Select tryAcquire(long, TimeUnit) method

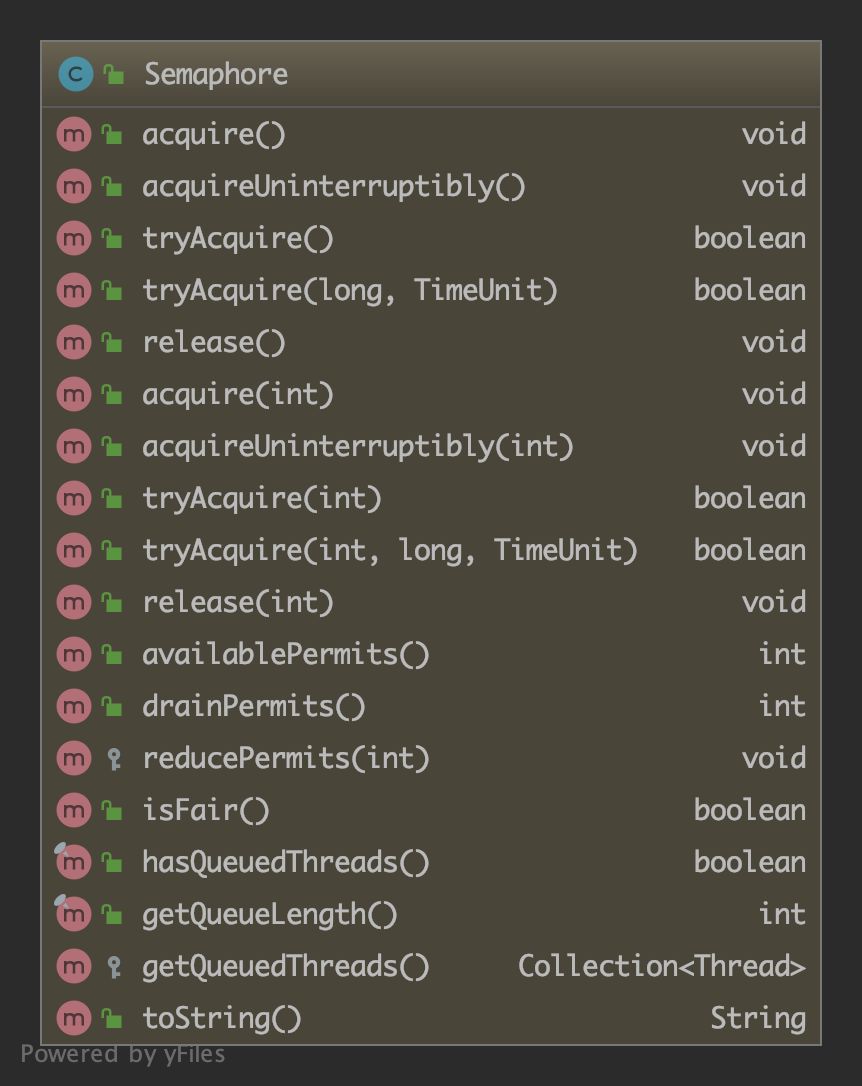pos(349,290)
